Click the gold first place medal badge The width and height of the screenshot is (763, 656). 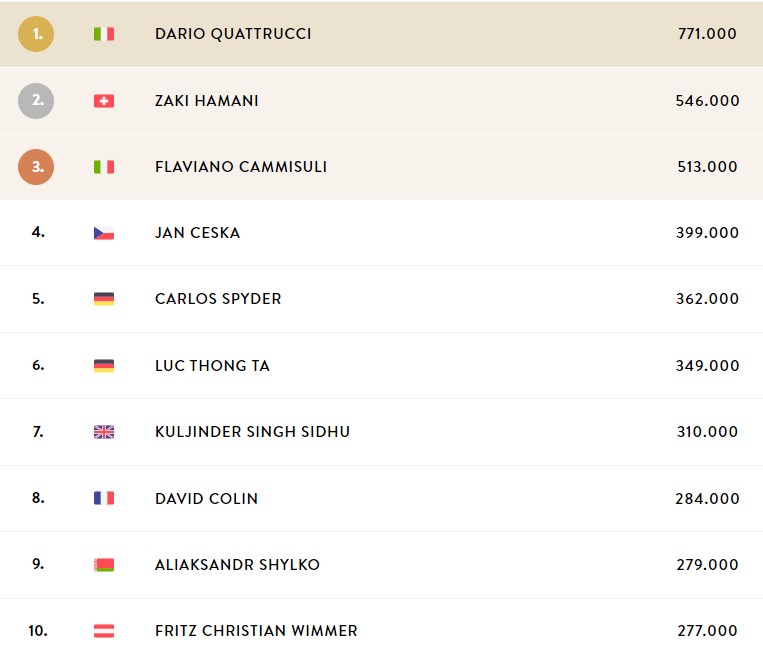(36, 34)
